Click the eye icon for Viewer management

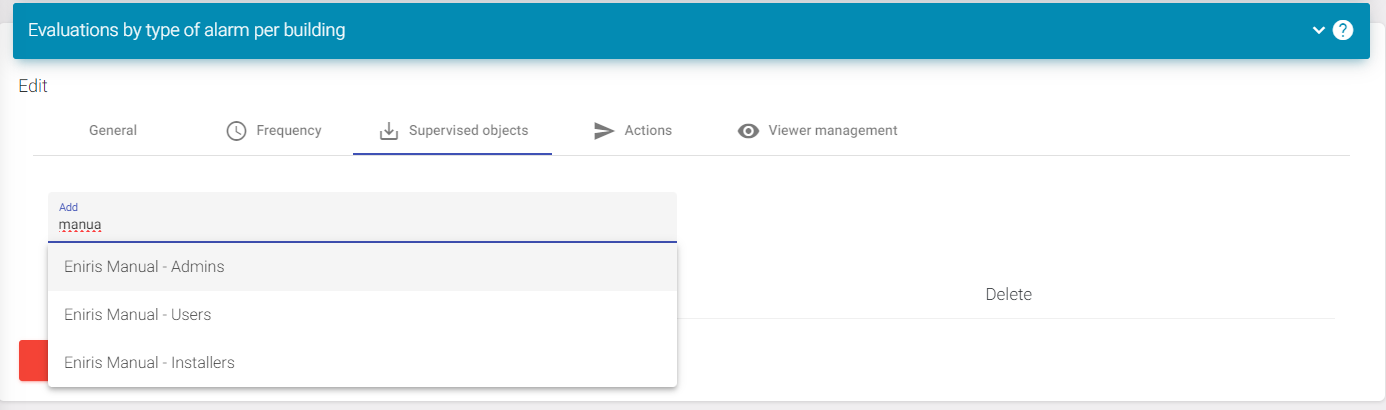click(x=748, y=131)
